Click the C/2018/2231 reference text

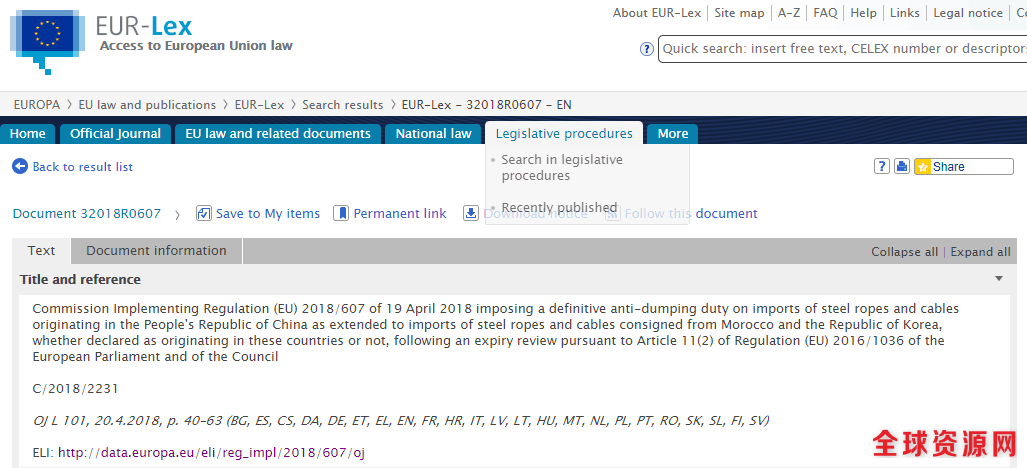75,389
